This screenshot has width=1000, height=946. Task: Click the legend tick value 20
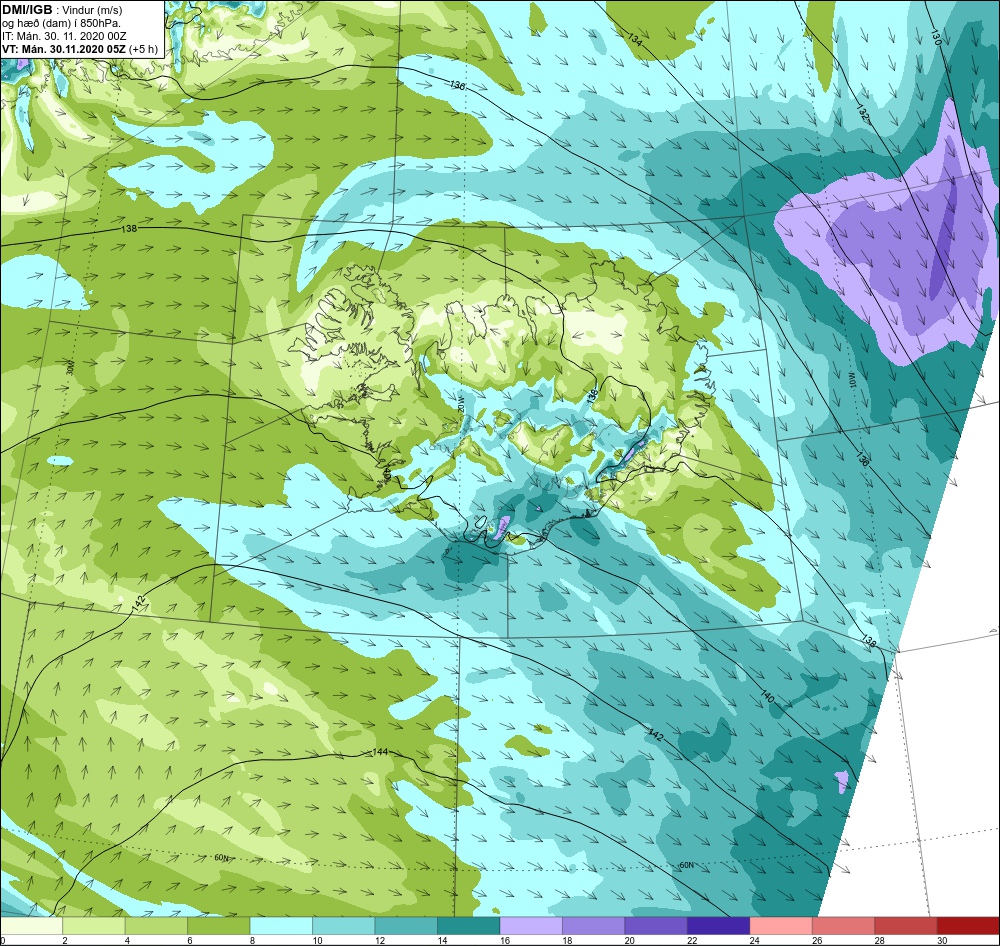[x=629, y=940]
